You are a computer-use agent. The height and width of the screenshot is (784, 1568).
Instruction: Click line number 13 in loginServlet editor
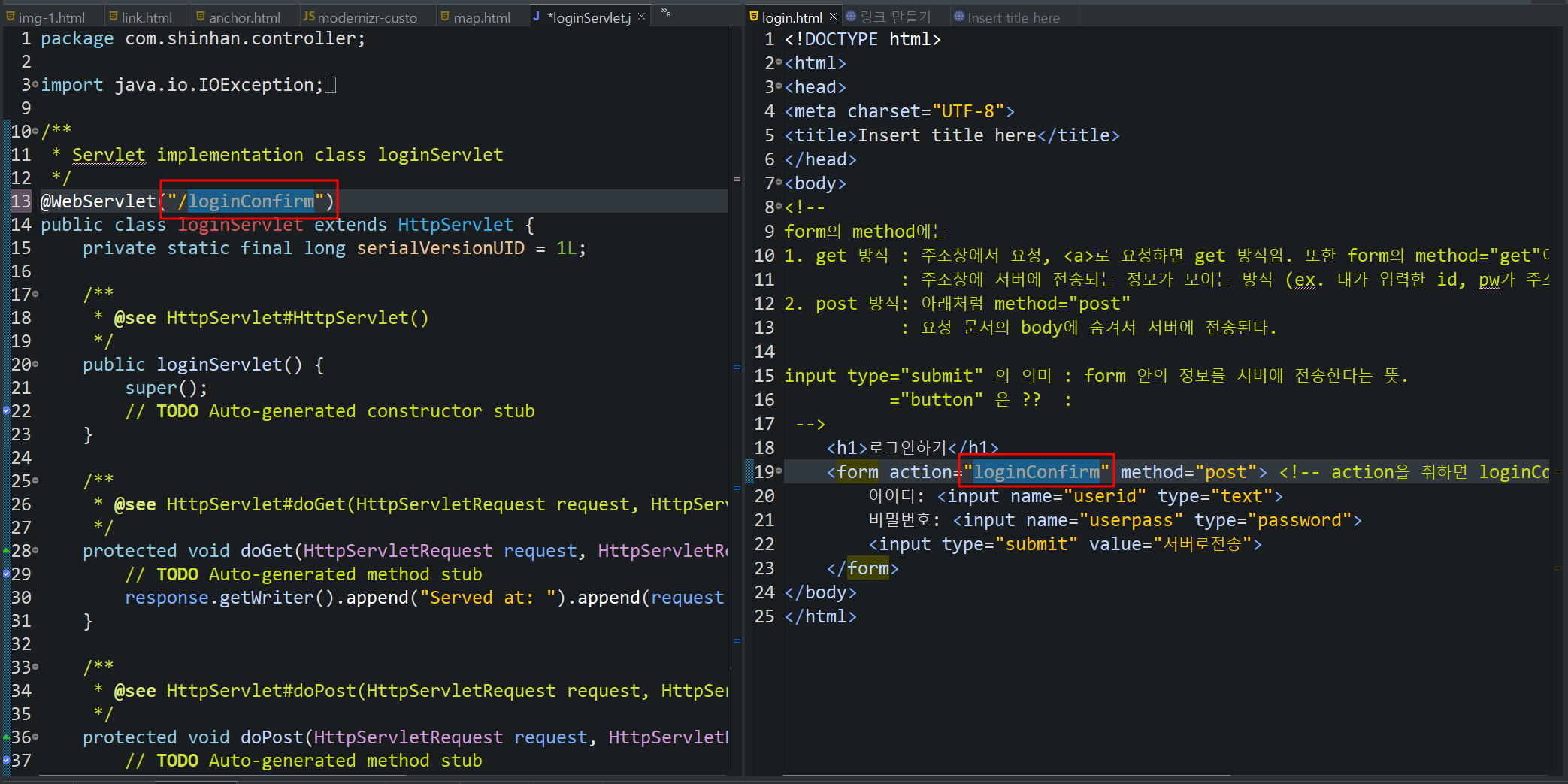[21, 201]
